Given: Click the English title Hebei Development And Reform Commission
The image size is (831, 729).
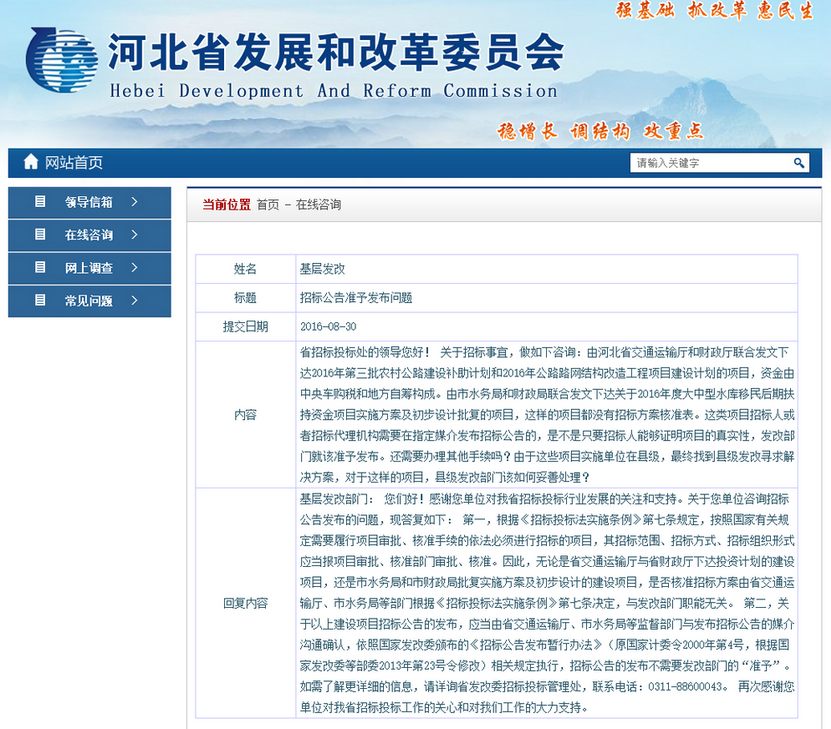Looking at the screenshot, I should [334, 91].
